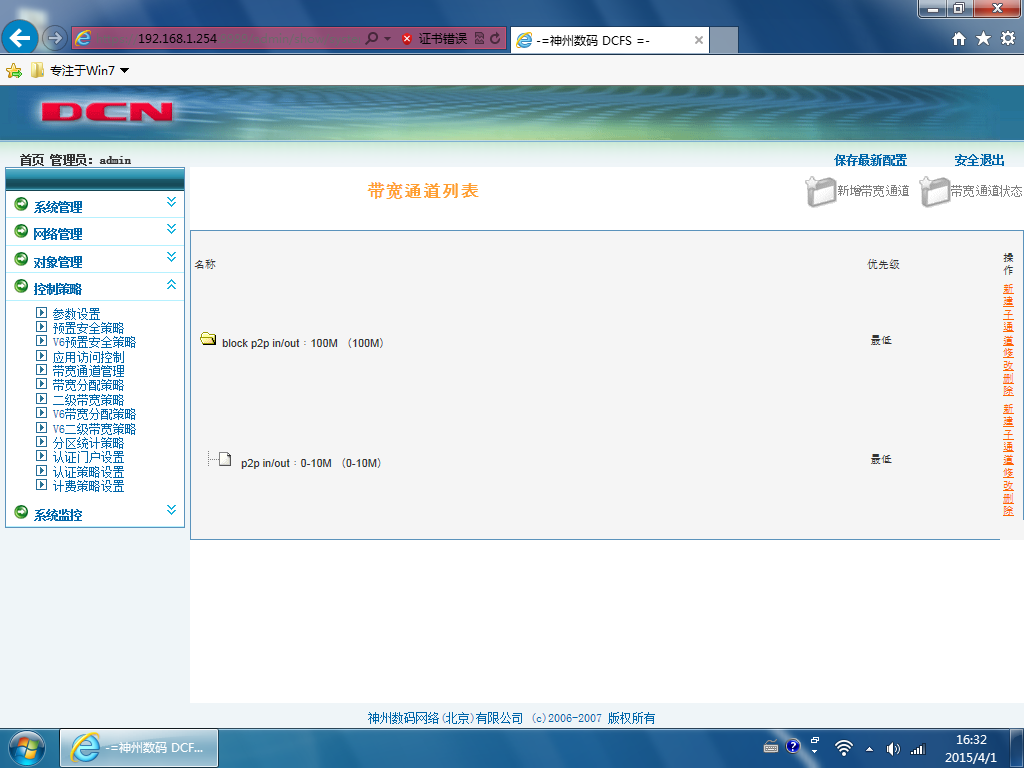Click the taskbar clock showing 16:32
This screenshot has width=1024, height=768.
click(971, 748)
